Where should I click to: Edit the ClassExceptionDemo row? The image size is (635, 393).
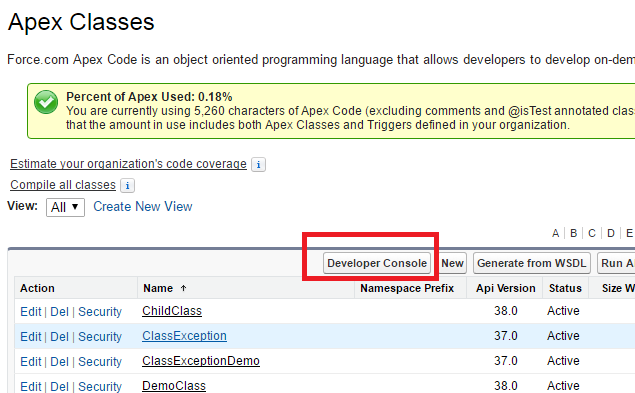[31, 362]
